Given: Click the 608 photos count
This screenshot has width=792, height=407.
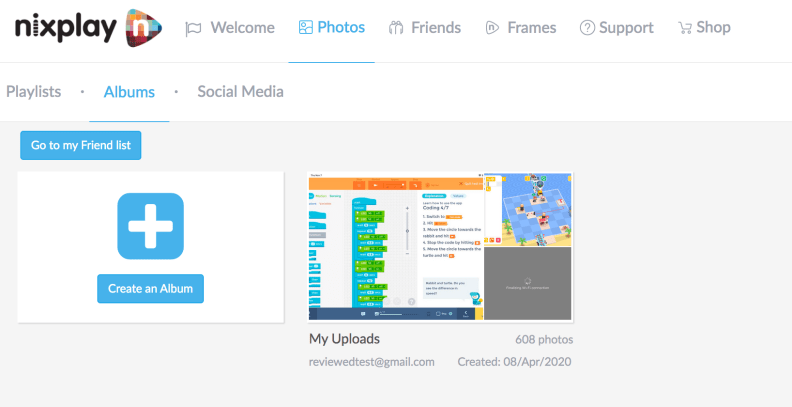Looking at the screenshot, I should tap(544, 339).
